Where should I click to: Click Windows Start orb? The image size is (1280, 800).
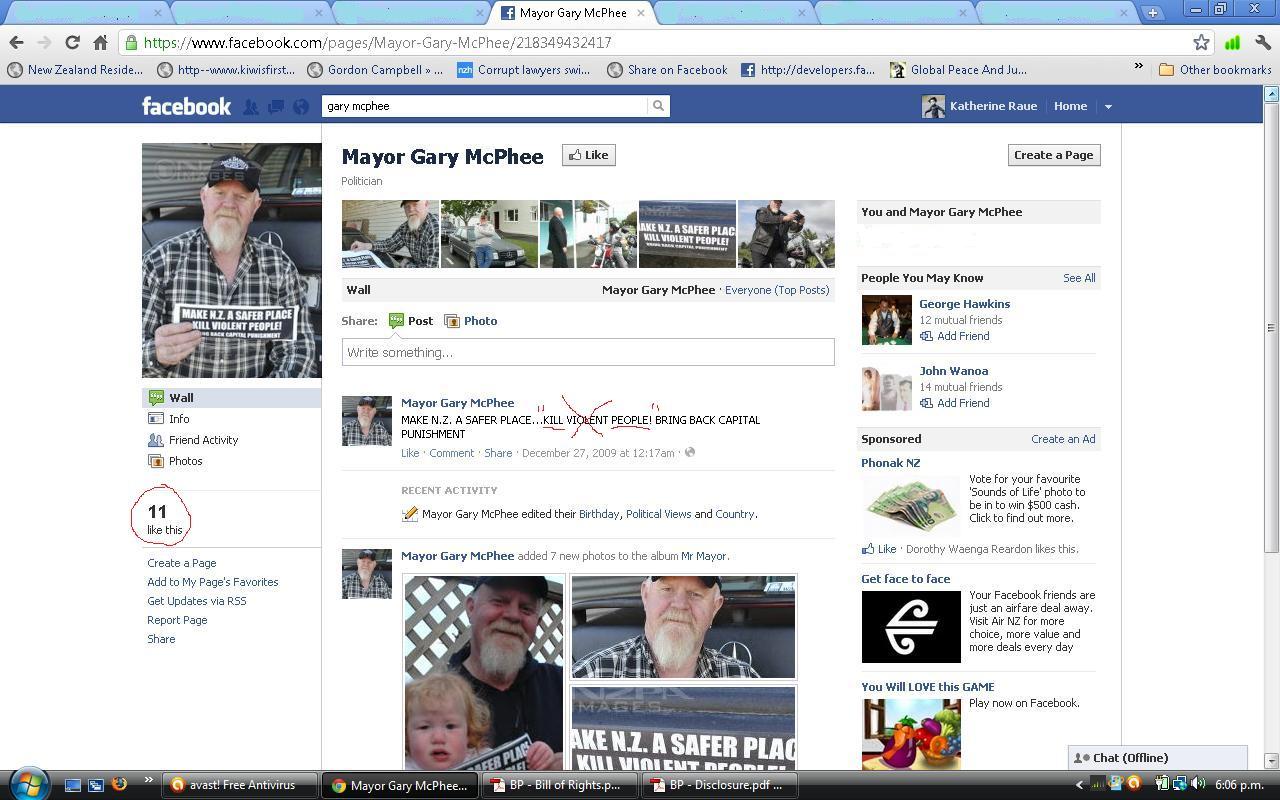click(27, 783)
